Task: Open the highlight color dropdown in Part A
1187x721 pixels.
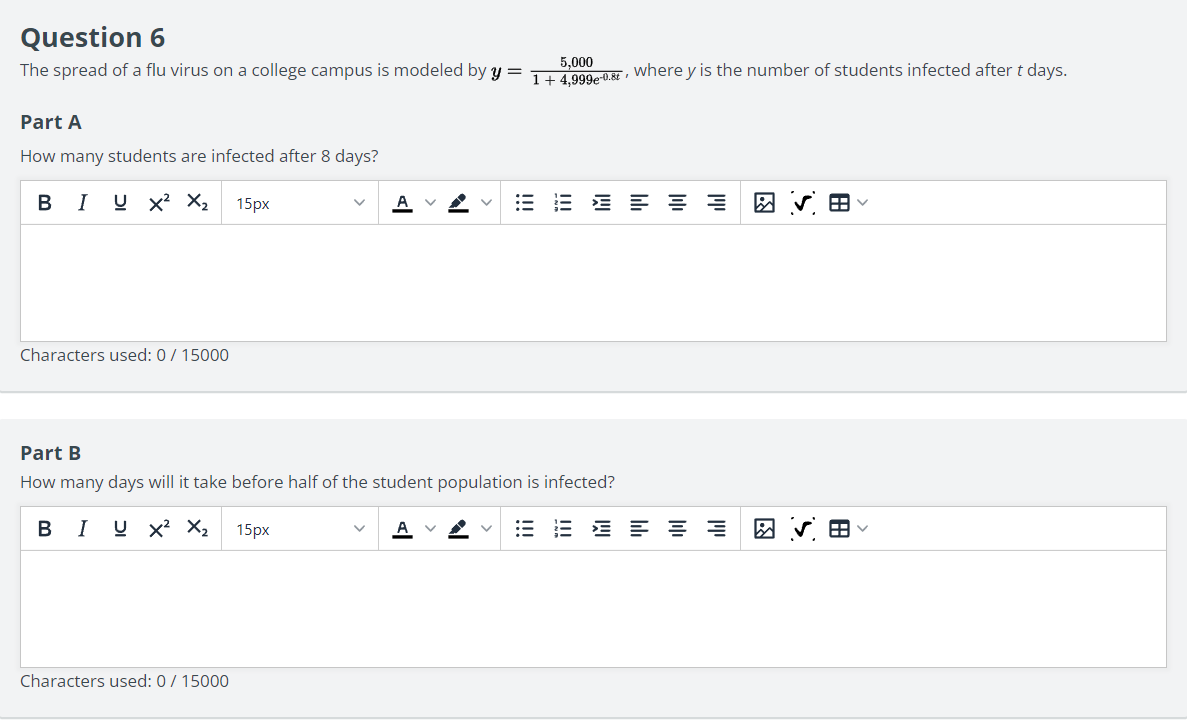Action: (x=487, y=202)
